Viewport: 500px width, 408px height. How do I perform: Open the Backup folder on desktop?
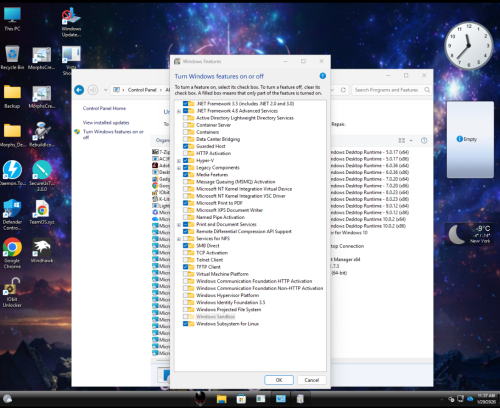pos(12,96)
